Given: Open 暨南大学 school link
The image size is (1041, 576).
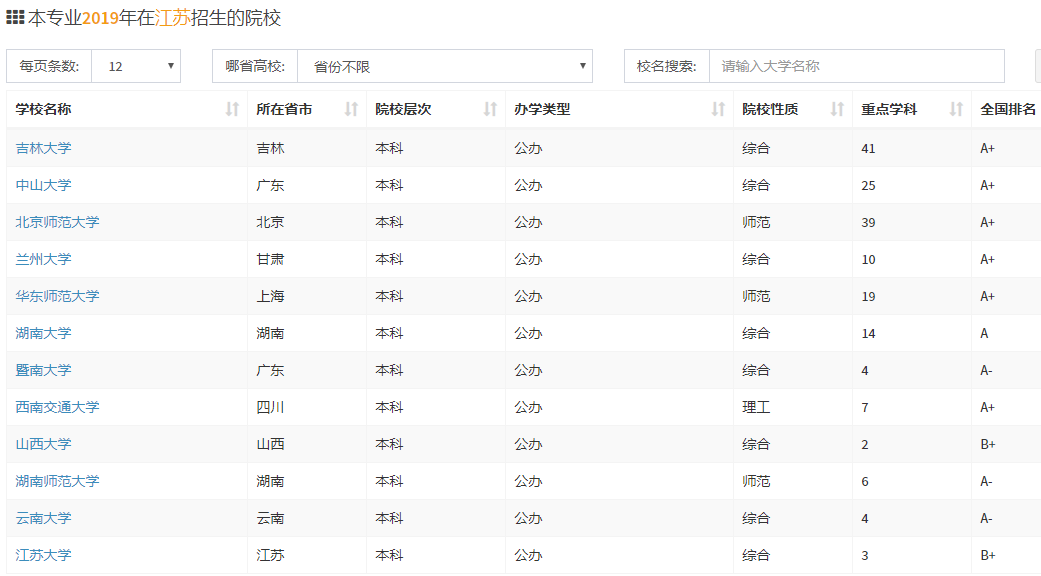Looking at the screenshot, I should [x=44, y=370].
